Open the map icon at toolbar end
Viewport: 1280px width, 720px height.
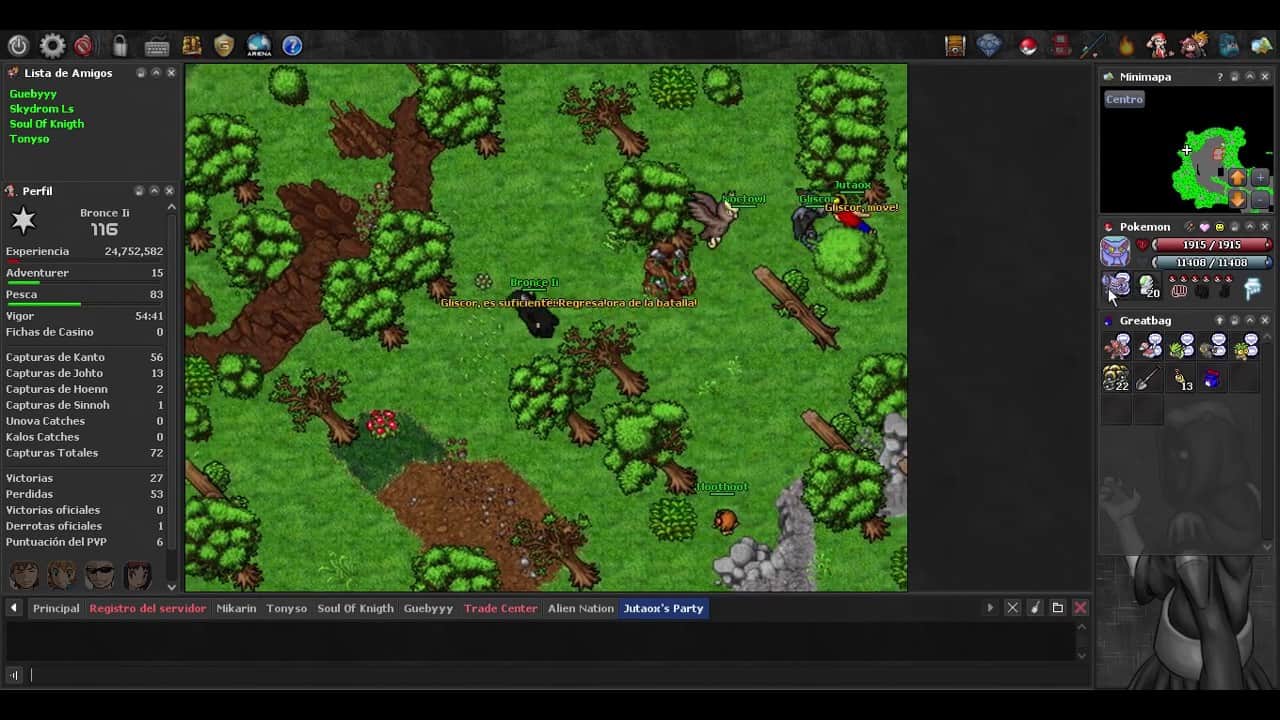pyautogui.click(x=1262, y=45)
